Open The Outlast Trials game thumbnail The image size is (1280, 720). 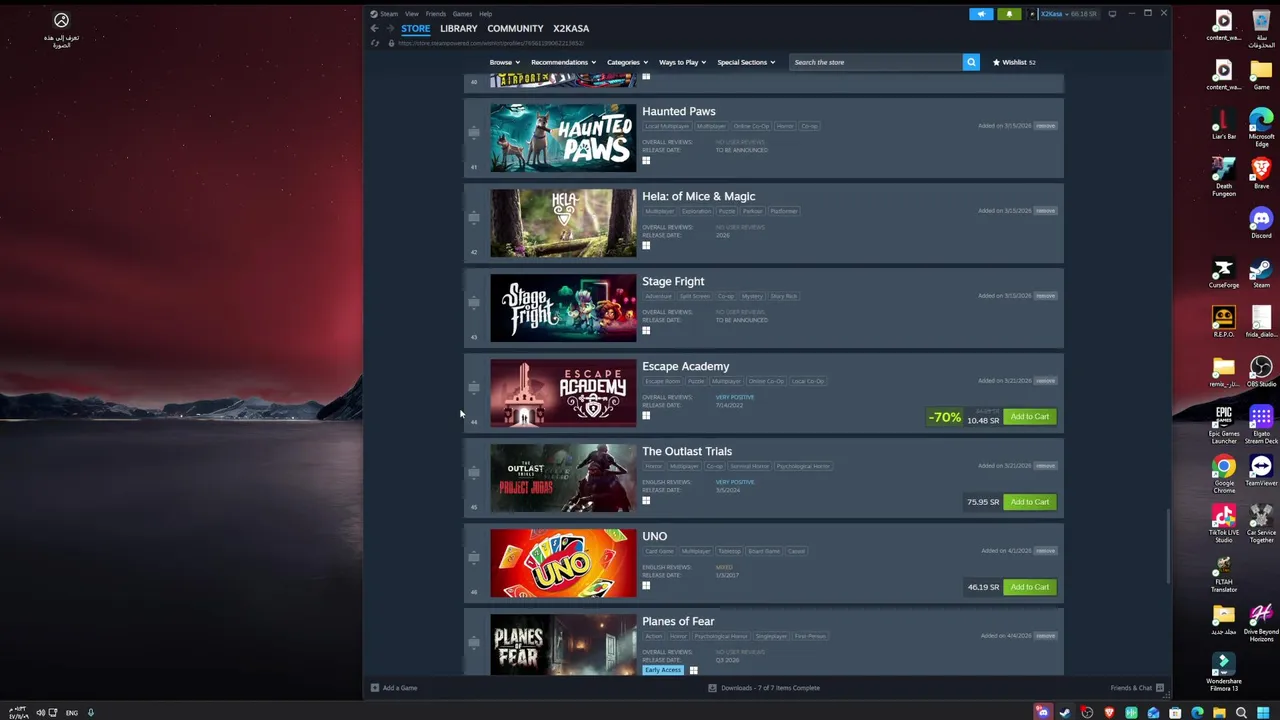coord(563,478)
